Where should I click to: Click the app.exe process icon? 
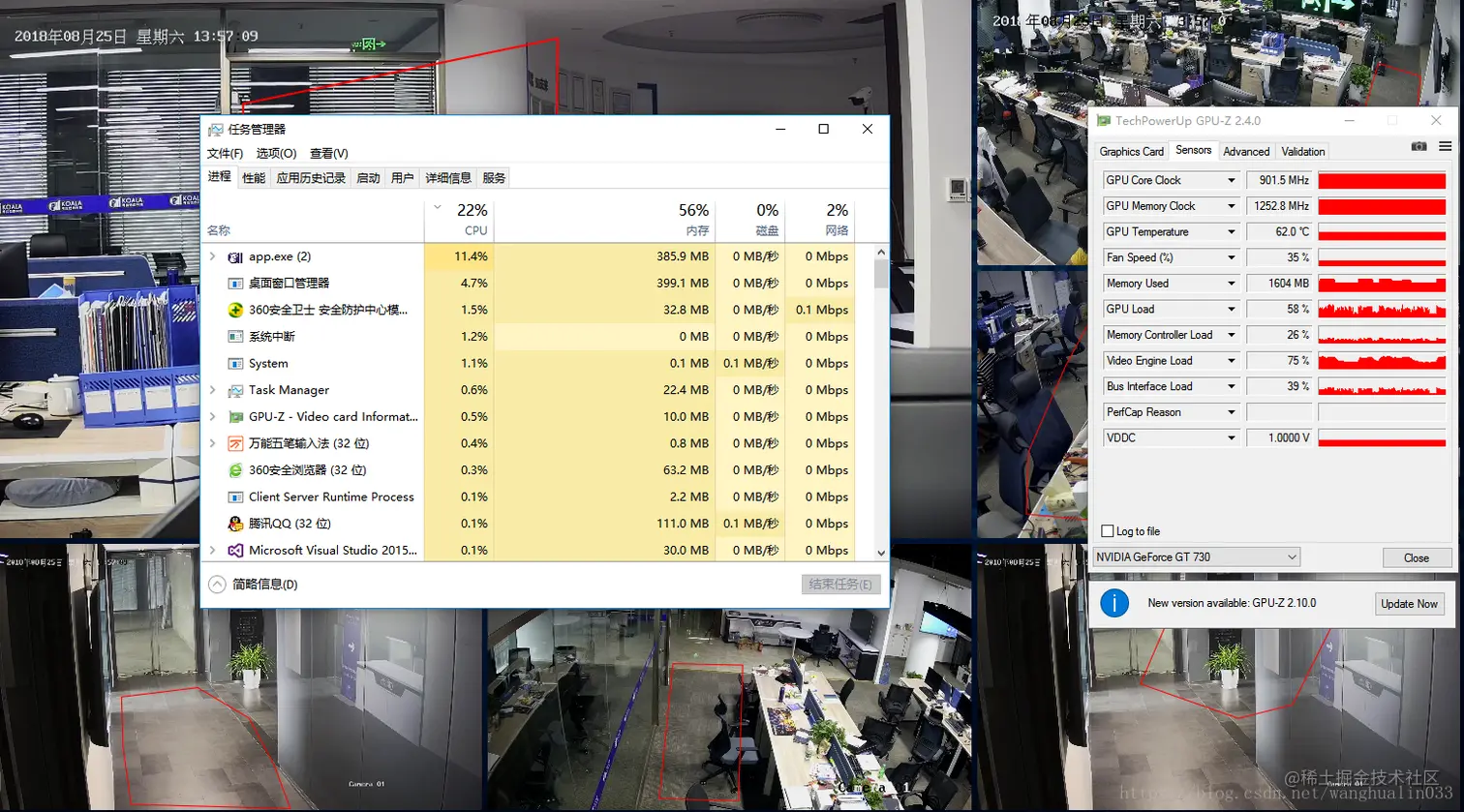234,256
